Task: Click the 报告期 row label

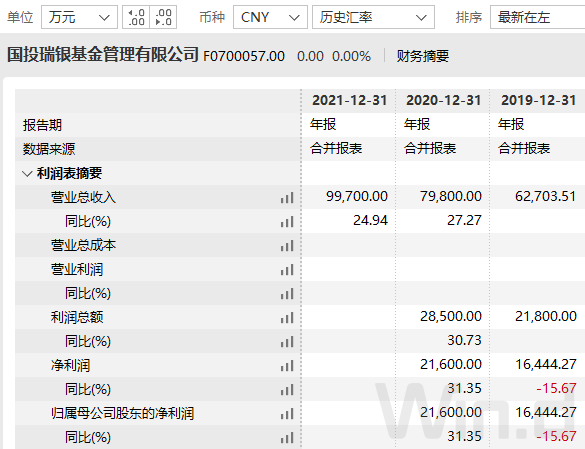Action: tap(42, 125)
